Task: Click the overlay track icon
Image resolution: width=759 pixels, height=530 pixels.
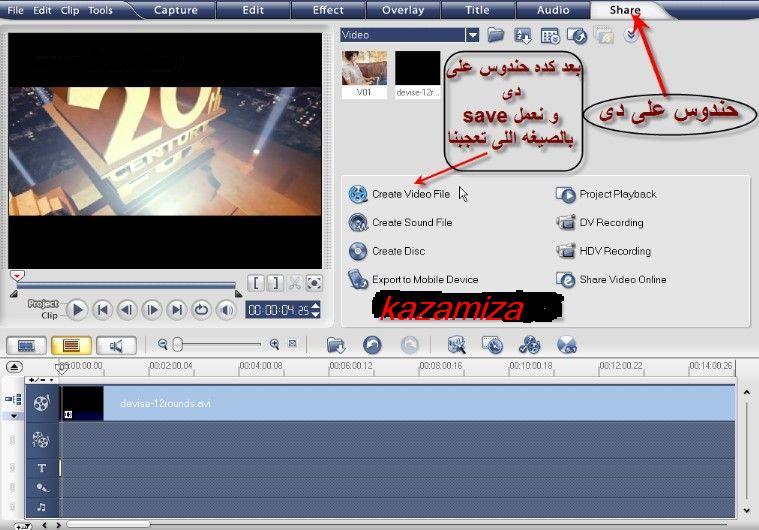Action: [x=41, y=439]
